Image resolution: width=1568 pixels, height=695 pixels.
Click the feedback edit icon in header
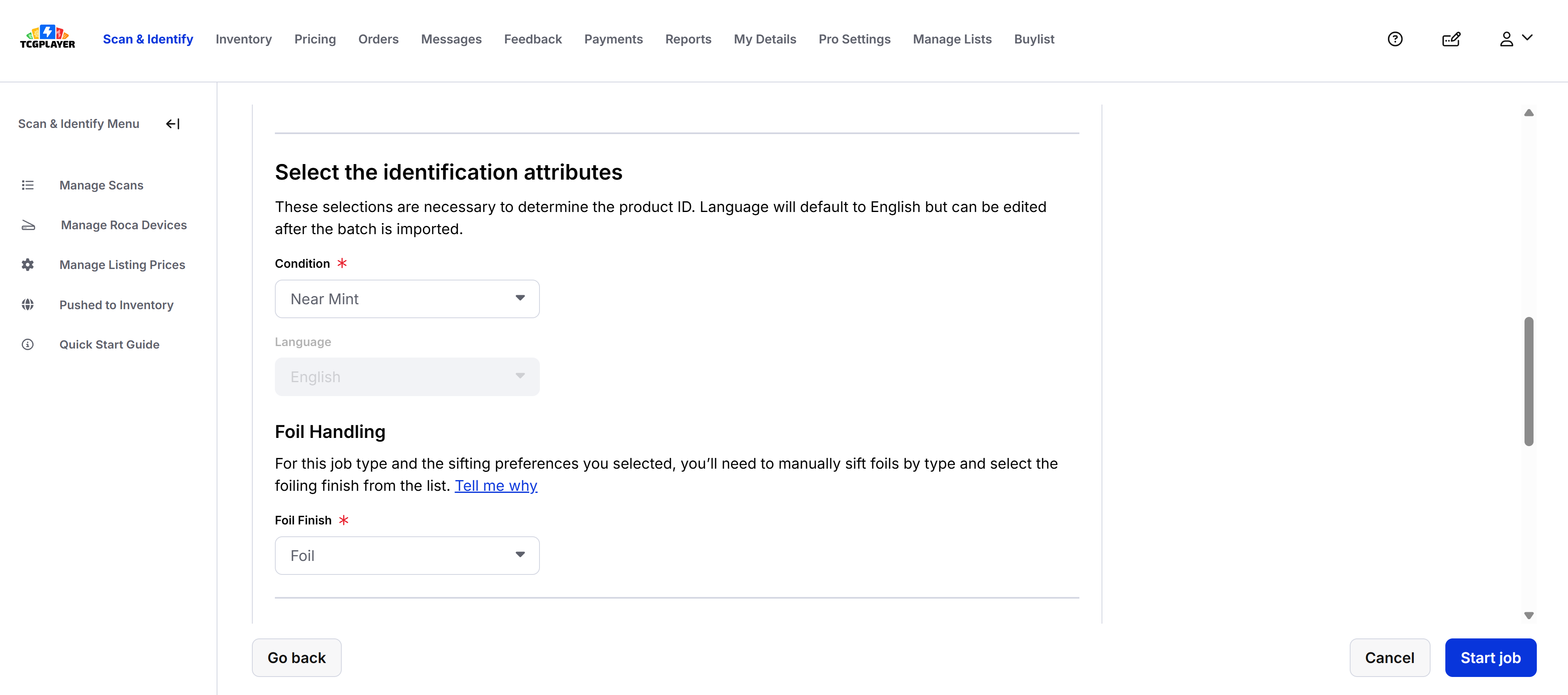(1451, 39)
